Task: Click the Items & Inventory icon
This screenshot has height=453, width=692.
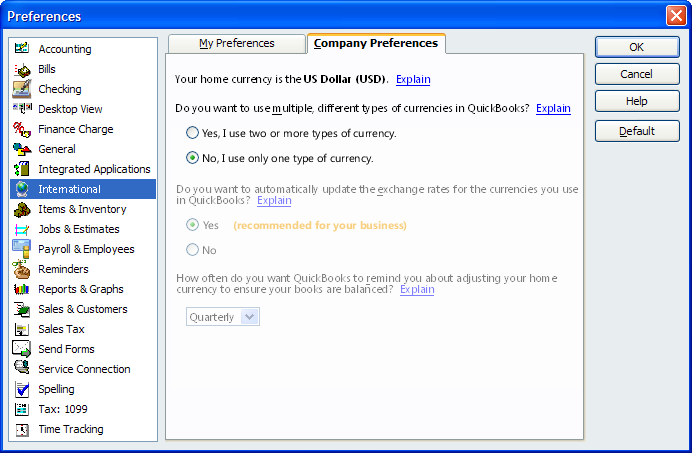Action: point(22,209)
